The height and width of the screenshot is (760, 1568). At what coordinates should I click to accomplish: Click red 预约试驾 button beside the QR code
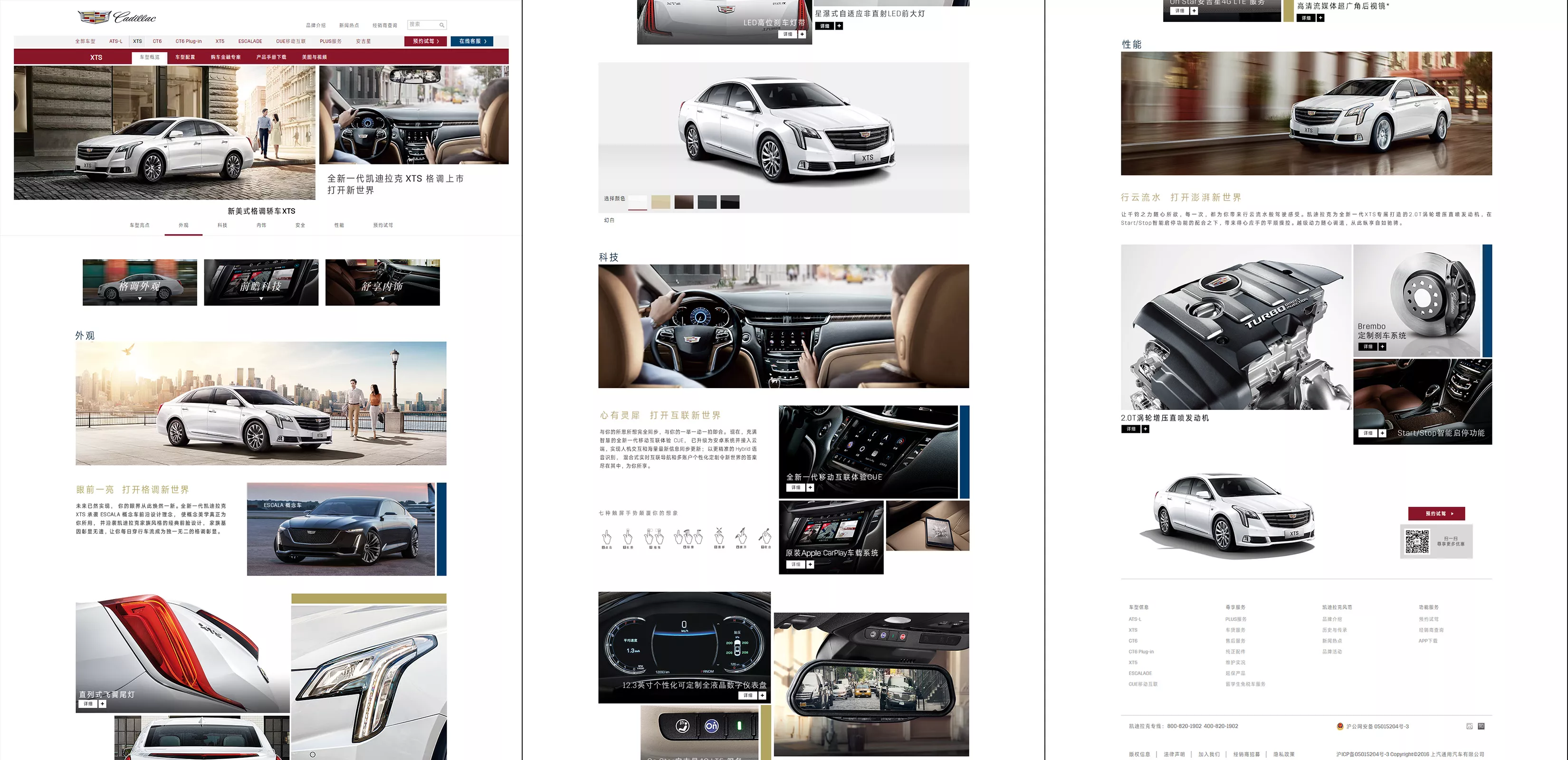pos(1436,513)
